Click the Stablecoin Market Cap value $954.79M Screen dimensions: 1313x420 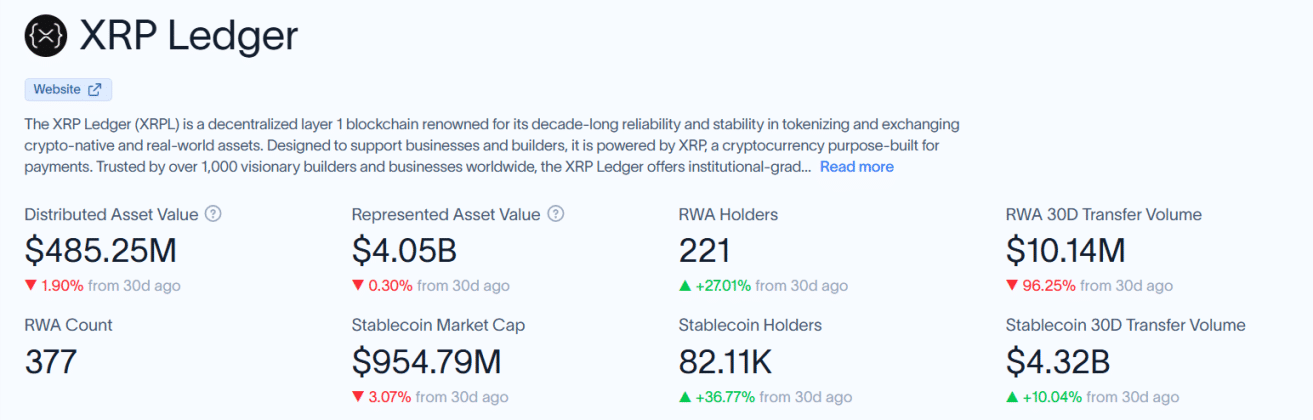pos(427,361)
